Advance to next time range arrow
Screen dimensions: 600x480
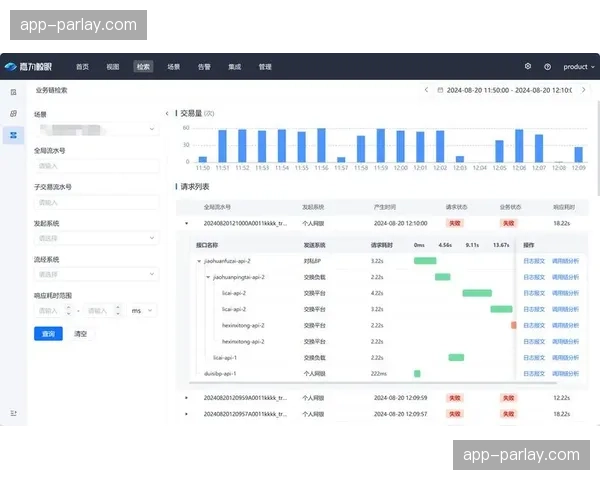(582, 90)
